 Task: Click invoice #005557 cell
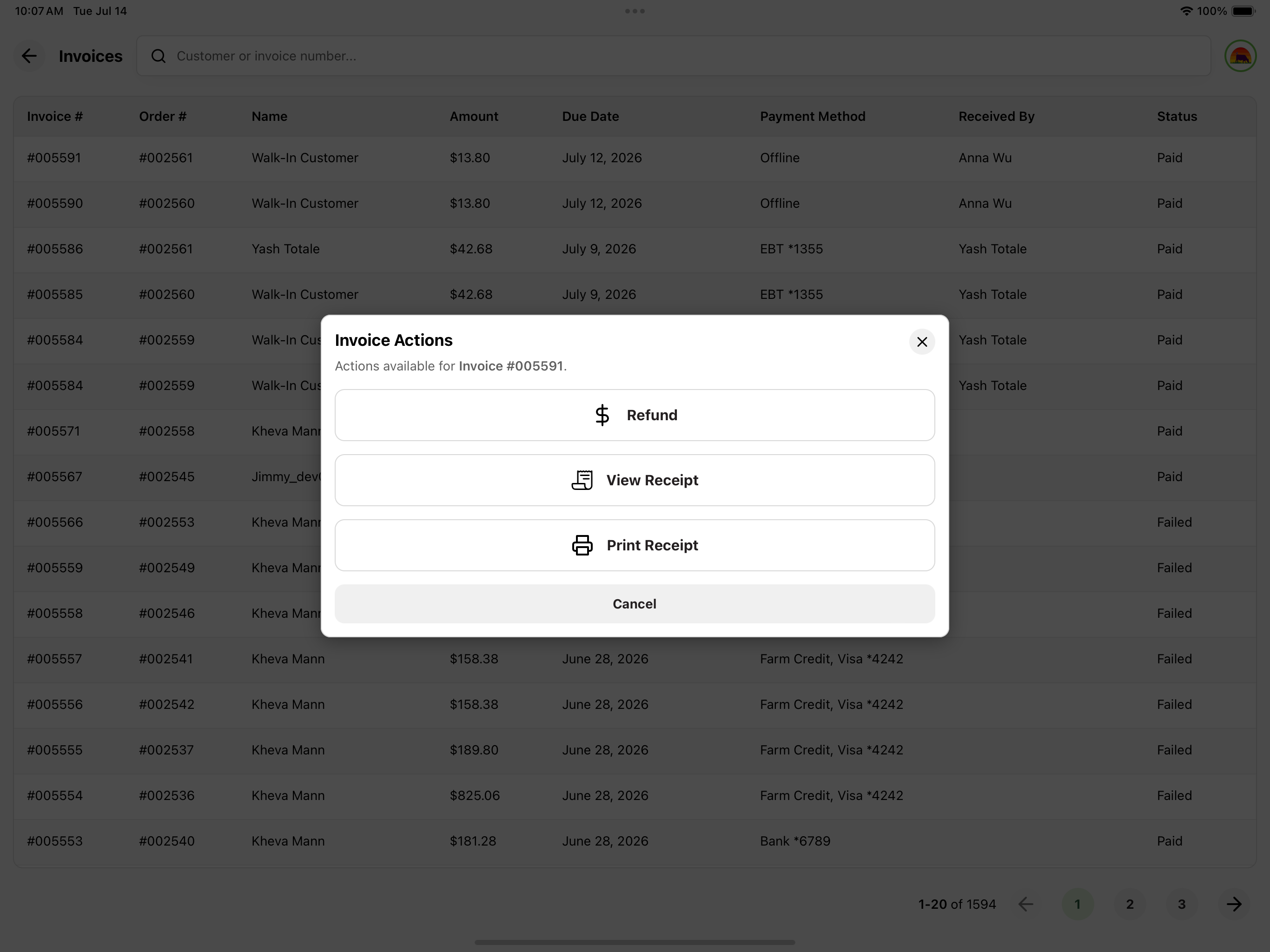point(54,659)
